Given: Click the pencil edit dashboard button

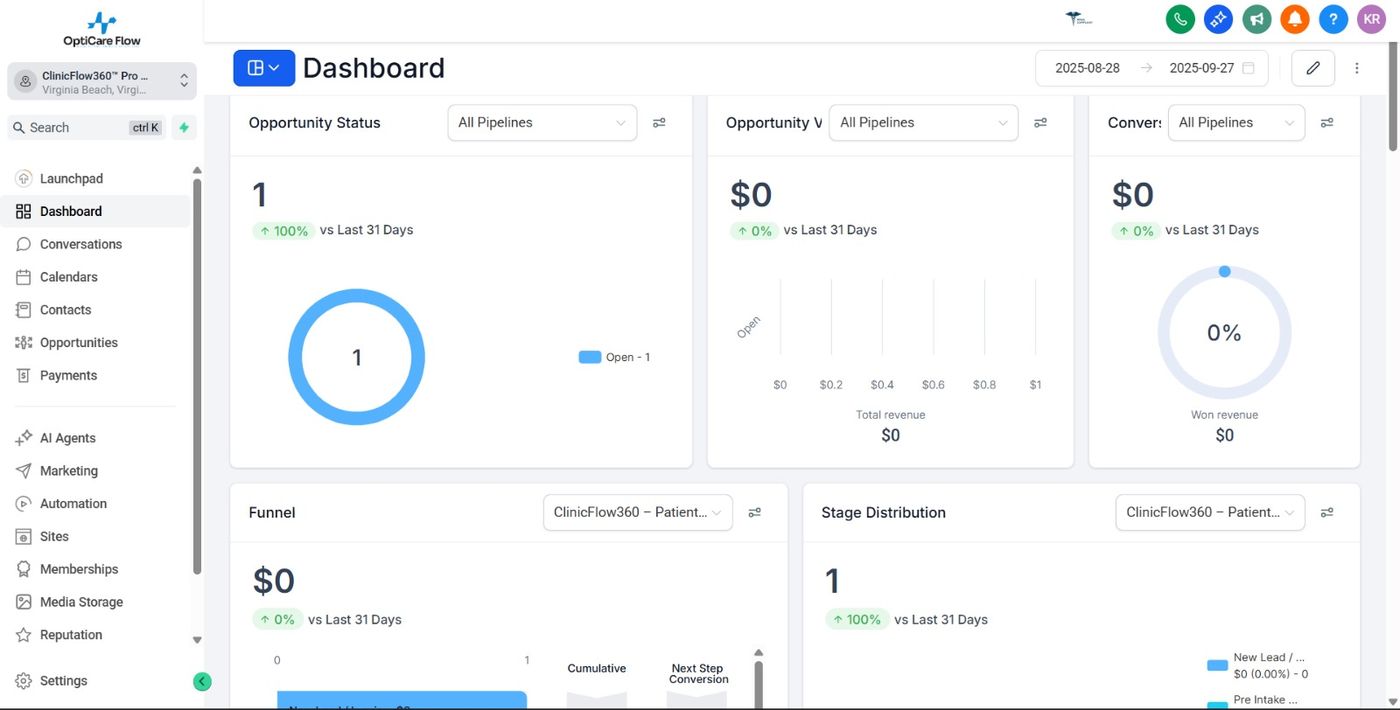Looking at the screenshot, I should tap(1313, 68).
